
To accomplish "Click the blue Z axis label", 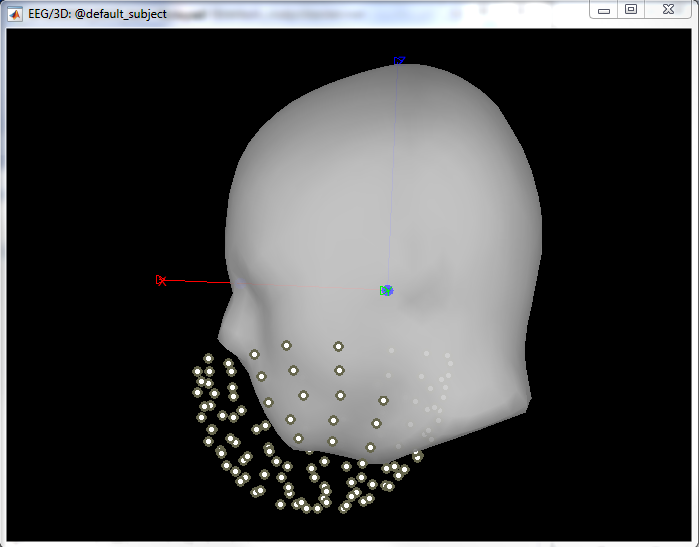I will 399,60.
